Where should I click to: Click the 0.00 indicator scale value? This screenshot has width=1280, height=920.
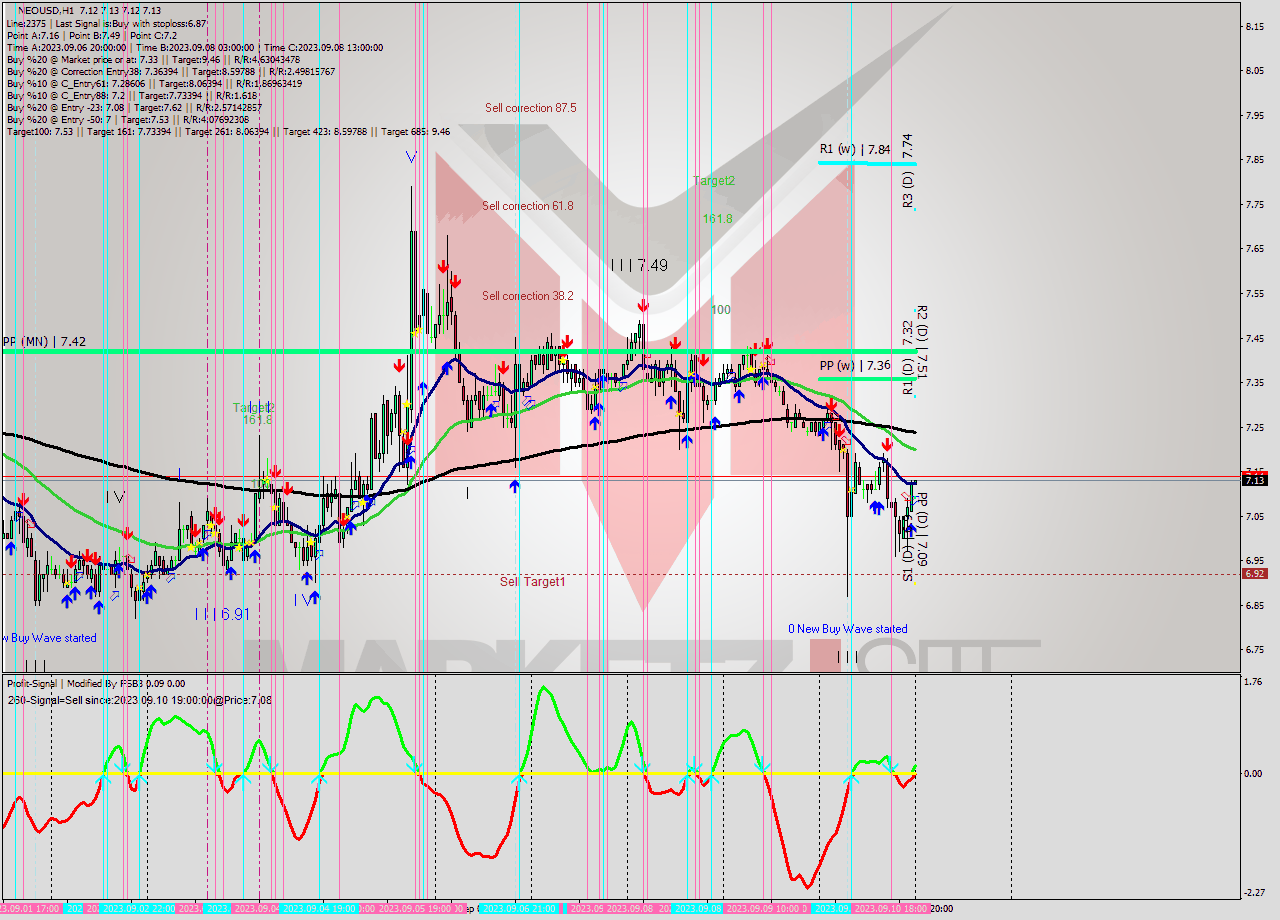coord(1255,774)
